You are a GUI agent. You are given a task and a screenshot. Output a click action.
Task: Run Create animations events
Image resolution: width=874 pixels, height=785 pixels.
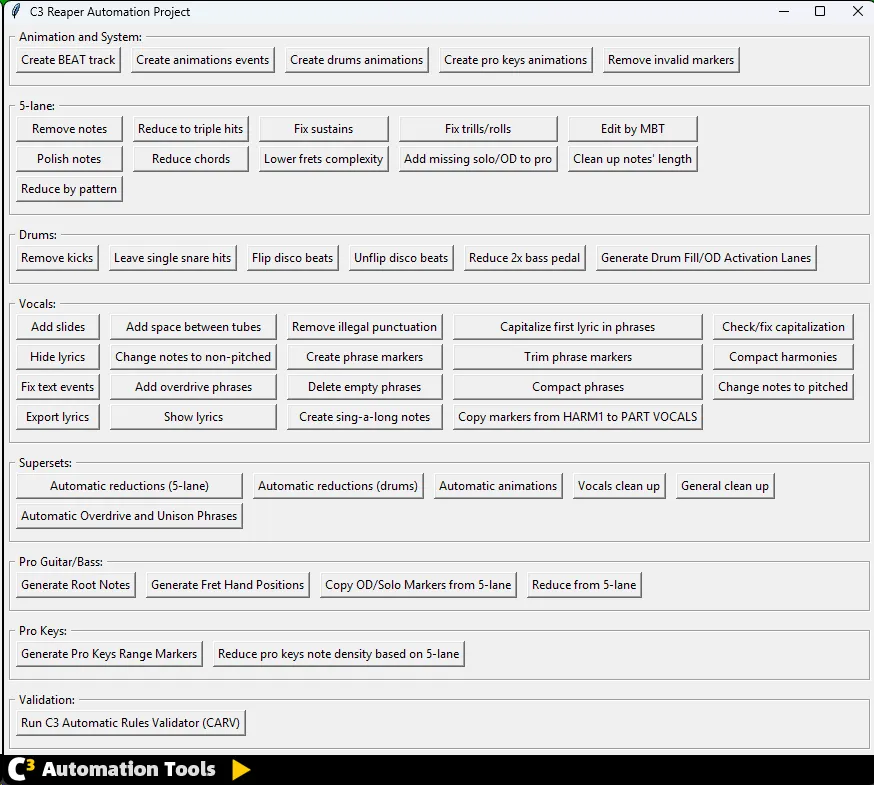(x=203, y=60)
